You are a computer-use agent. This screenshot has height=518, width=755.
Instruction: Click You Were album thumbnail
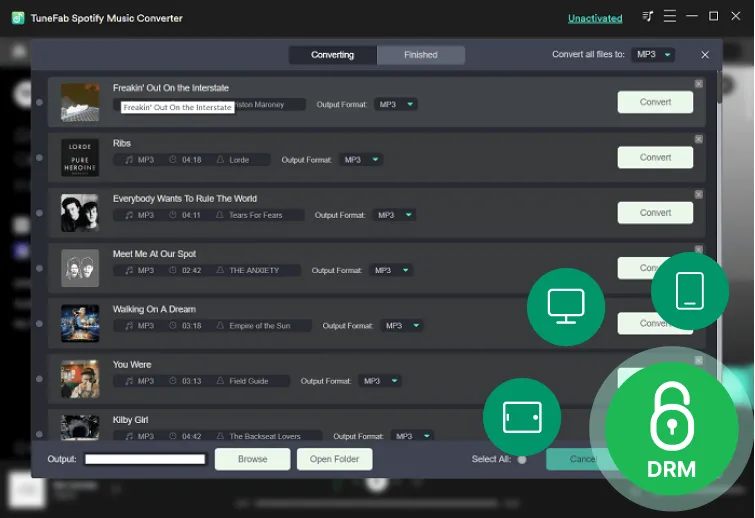coord(80,379)
